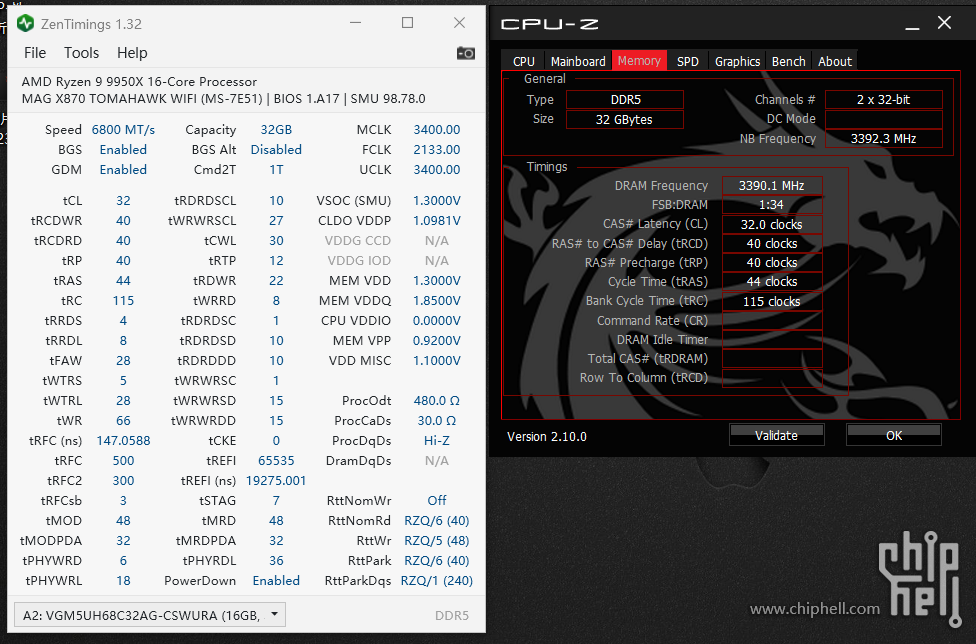Click the Bank Cycle Time field showing 115 clocks
976x644 pixels.
click(772, 301)
